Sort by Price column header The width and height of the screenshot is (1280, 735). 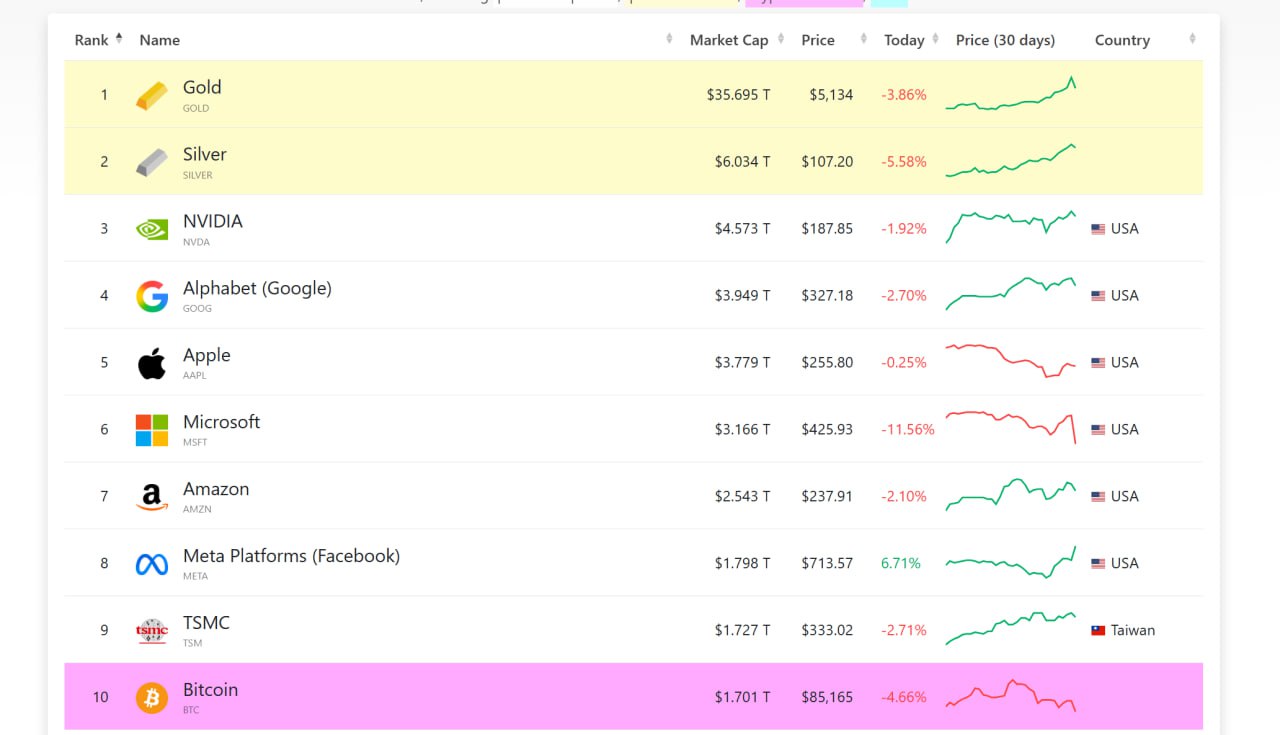tap(818, 40)
